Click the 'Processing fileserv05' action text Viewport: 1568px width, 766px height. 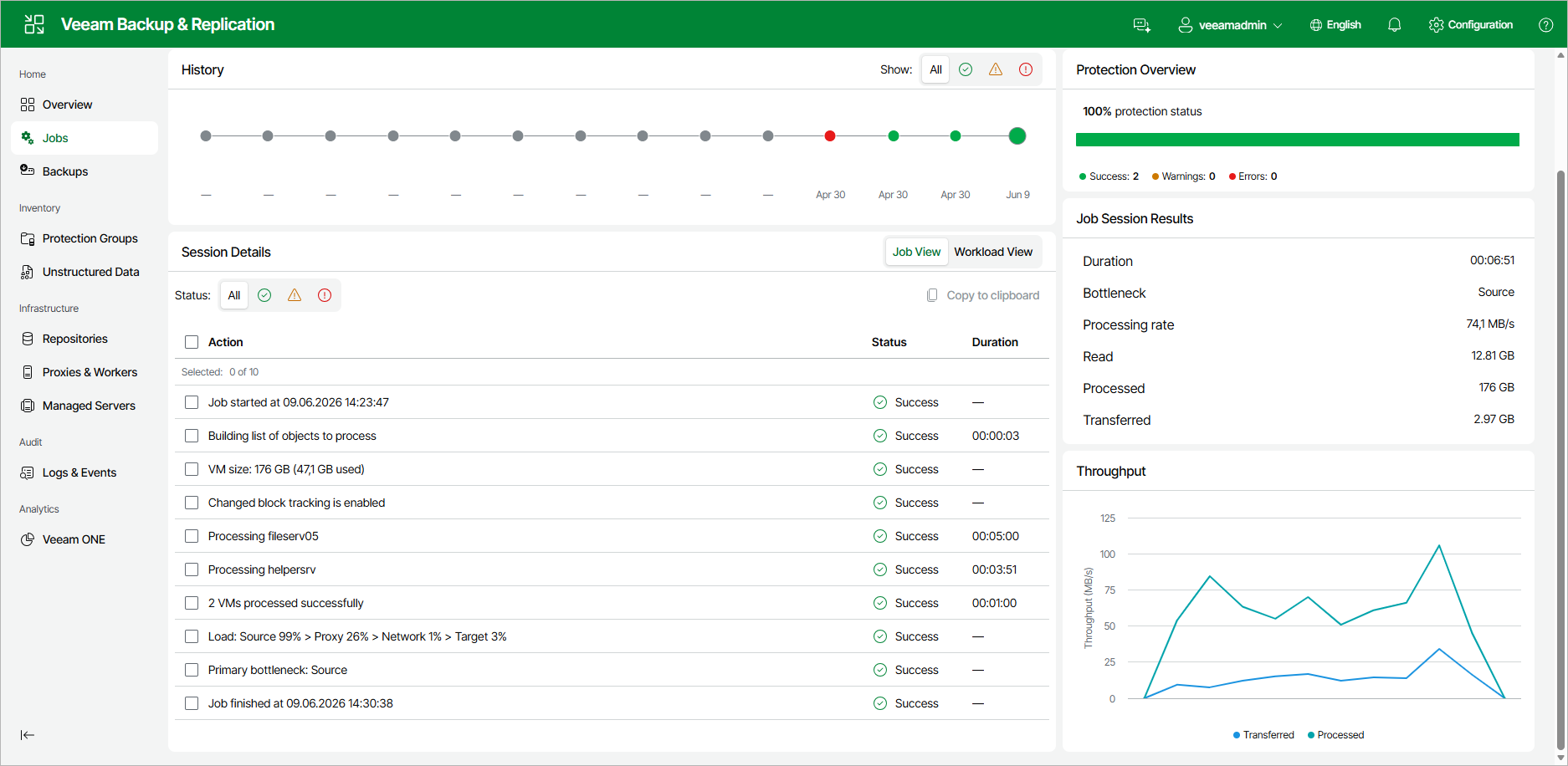coord(263,536)
